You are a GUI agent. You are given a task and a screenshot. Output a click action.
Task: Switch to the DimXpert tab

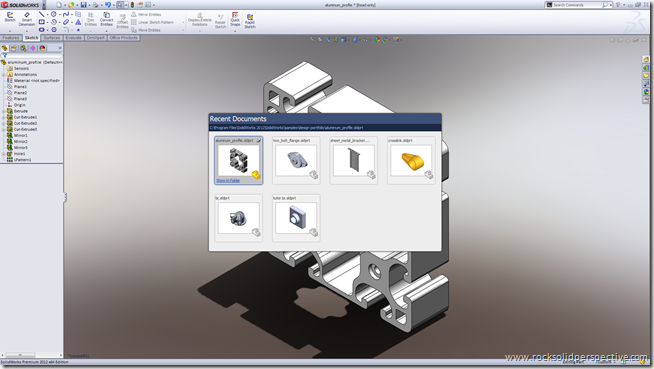pyautogui.click(x=96, y=38)
